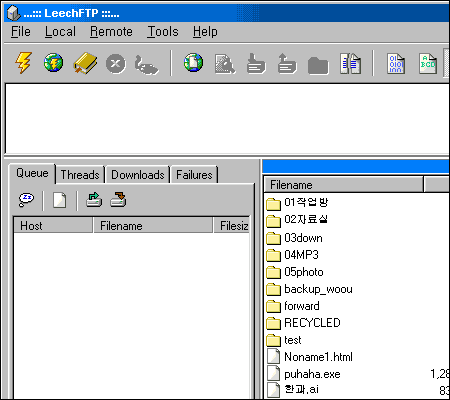The height and width of the screenshot is (400, 450).
Task: Select binary transfer mode icon
Action: (x=396, y=63)
